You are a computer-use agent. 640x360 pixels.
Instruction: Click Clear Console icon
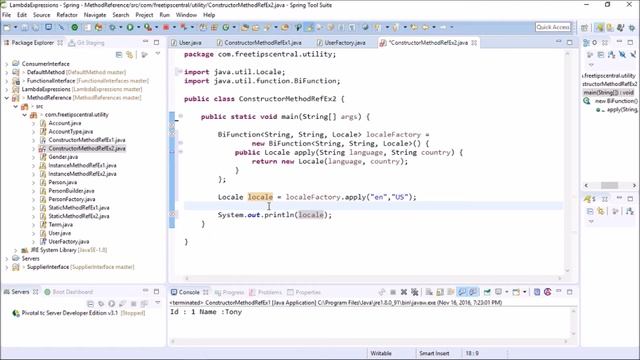(429, 292)
